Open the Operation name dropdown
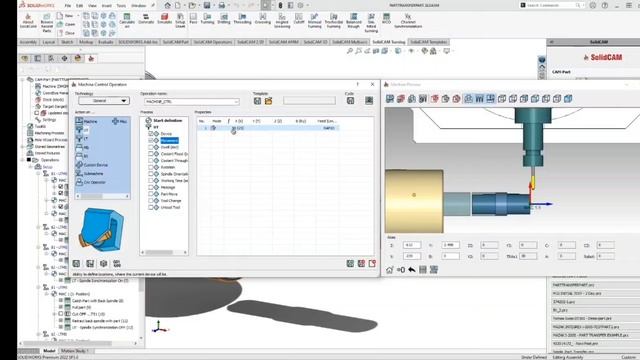The height and width of the screenshot is (360, 640). coord(236,101)
